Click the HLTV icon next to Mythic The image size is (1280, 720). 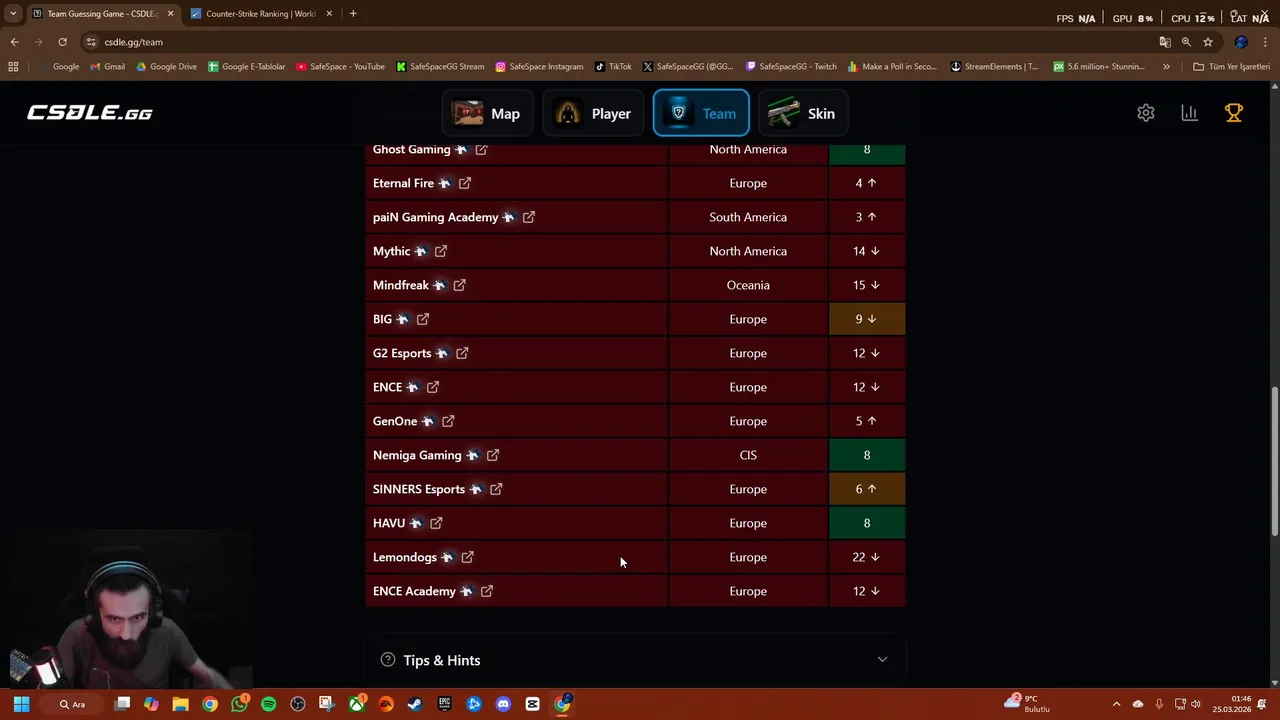click(x=420, y=251)
